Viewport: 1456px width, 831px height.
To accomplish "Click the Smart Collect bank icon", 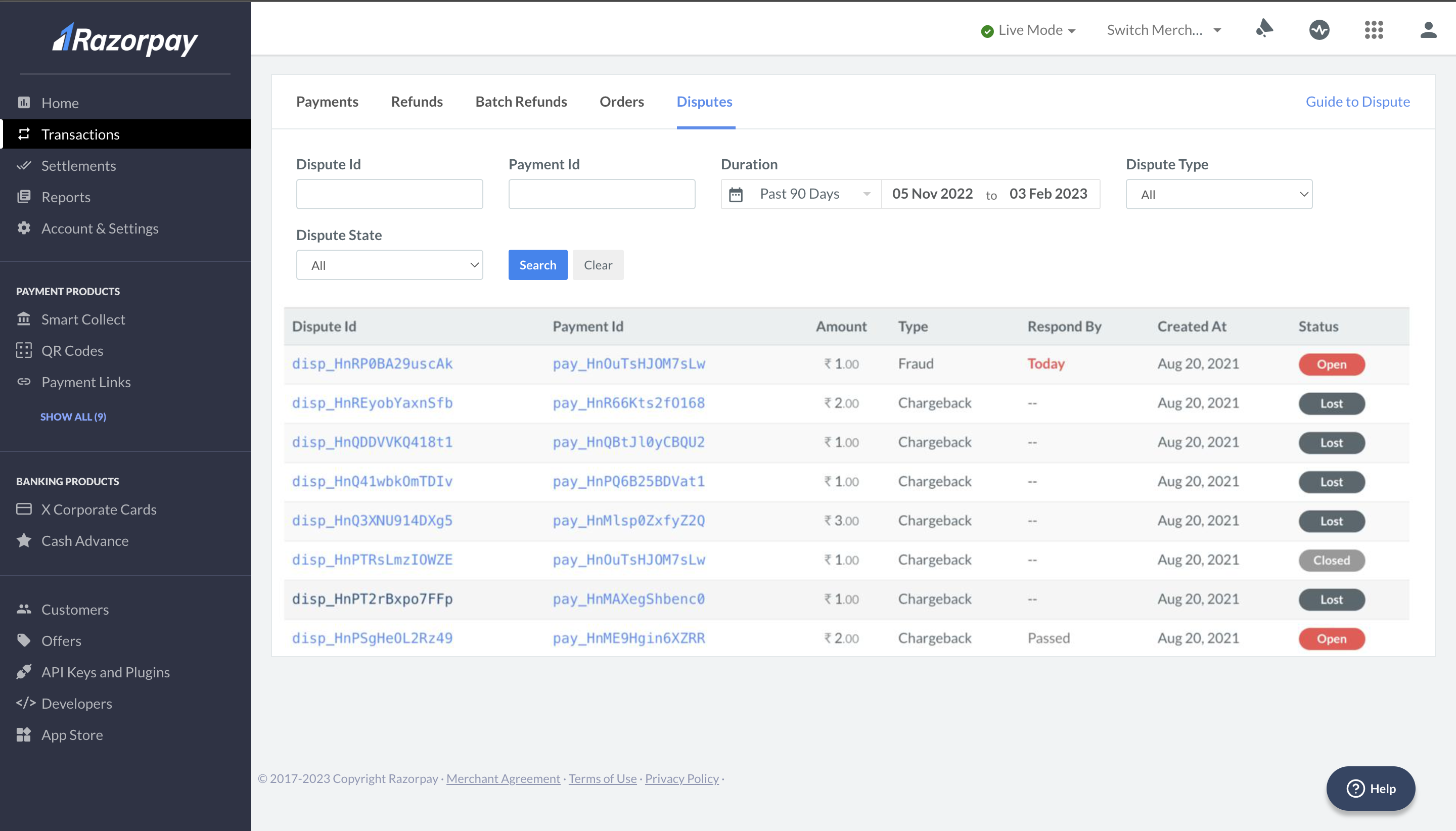I will (23, 318).
